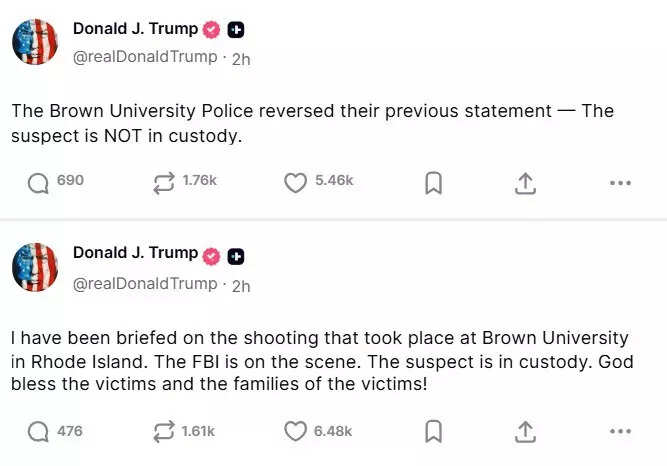Open profile avatar on the second post
Screen dimensions: 667x466
coord(35,267)
